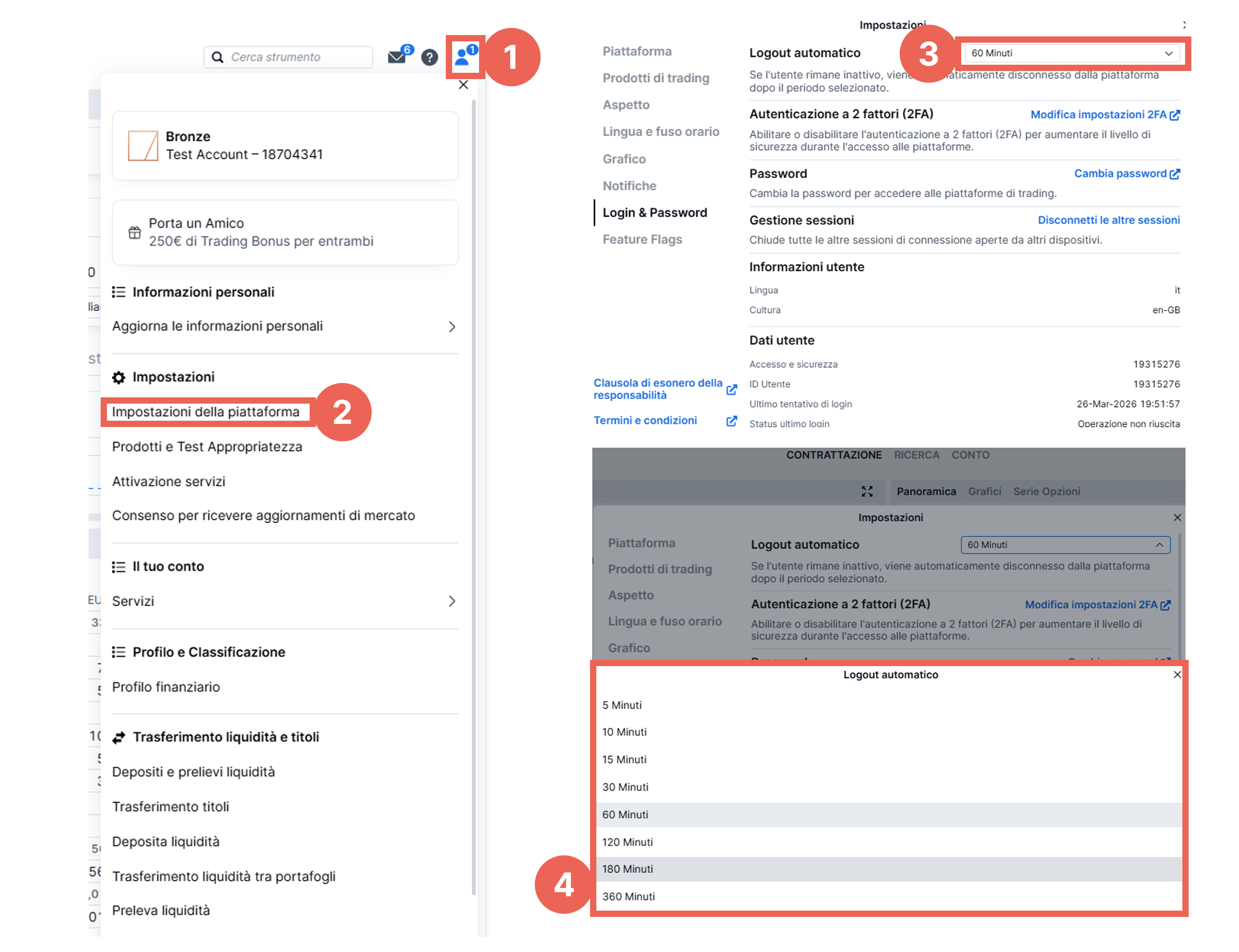Open Profilo finanziario
Image resolution: width=1239 pixels, height=952 pixels.
[165, 687]
